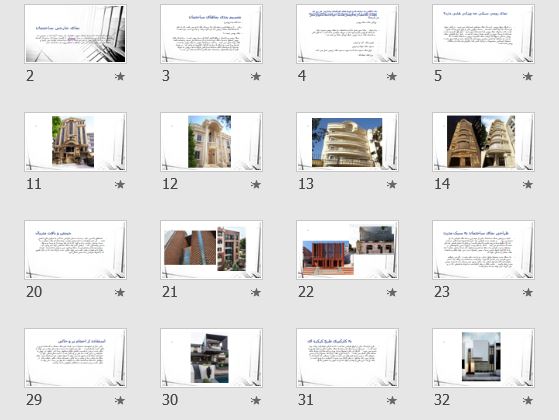
Task: Select slide 30 thumbnail
Action: point(211,358)
